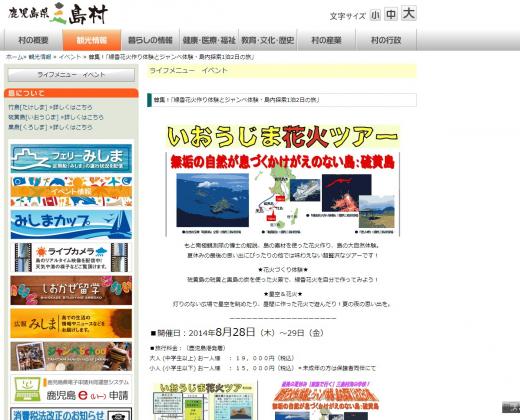Open the ジャンベSchool banner
This screenshot has width=520, height=420.
click(71, 356)
